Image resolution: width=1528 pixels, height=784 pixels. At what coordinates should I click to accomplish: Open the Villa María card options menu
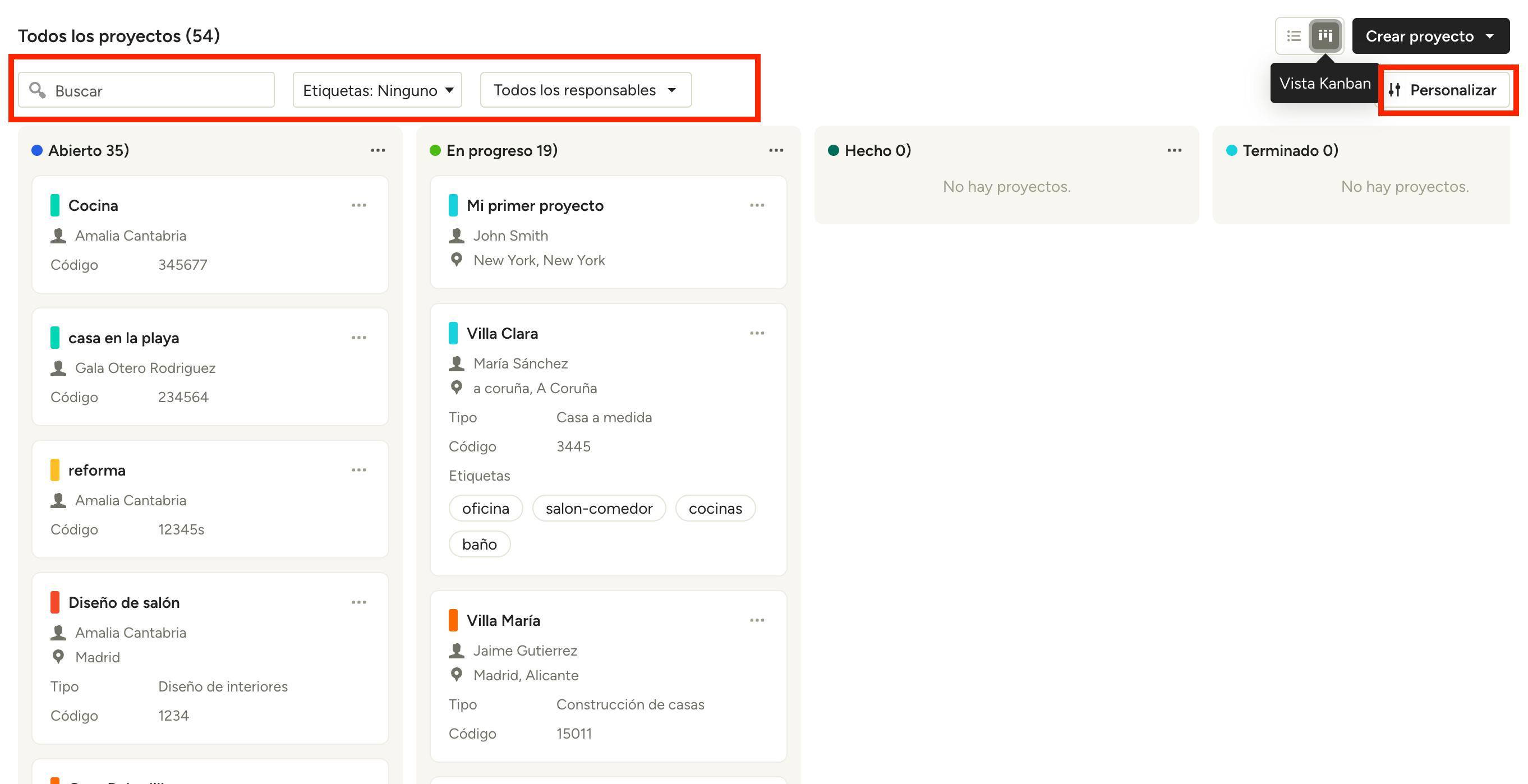click(x=757, y=620)
